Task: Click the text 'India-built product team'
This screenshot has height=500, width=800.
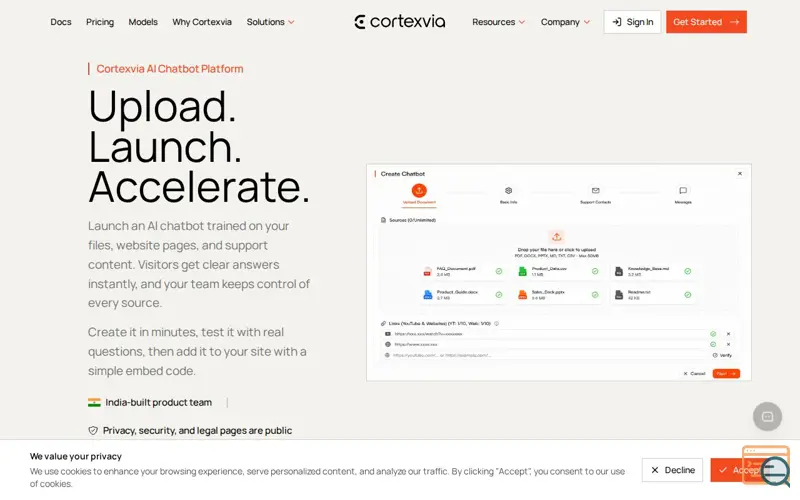Action: [x=159, y=403]
